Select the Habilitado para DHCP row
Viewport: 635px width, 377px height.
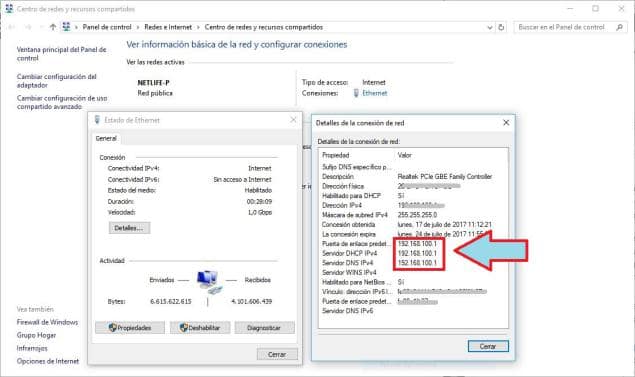click(x=413, y=196)
